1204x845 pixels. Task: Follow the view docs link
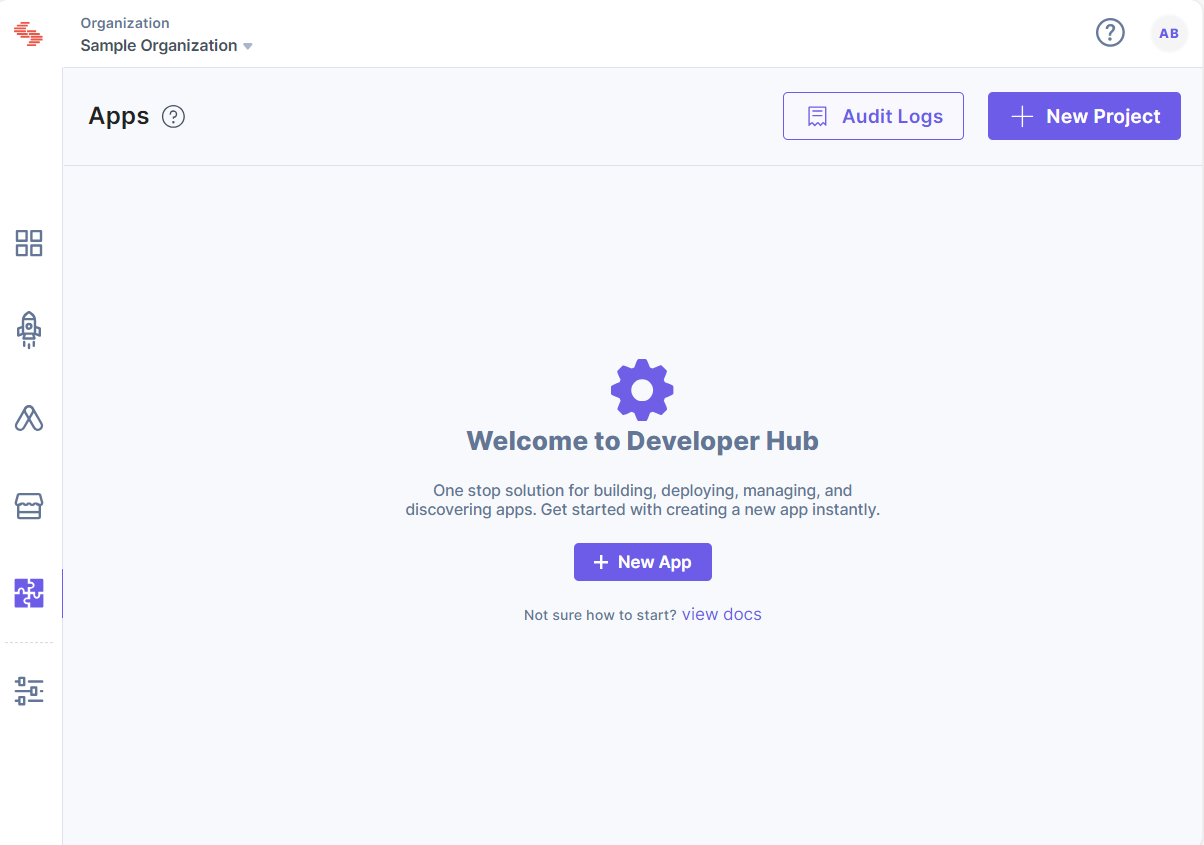click(722, 614)
